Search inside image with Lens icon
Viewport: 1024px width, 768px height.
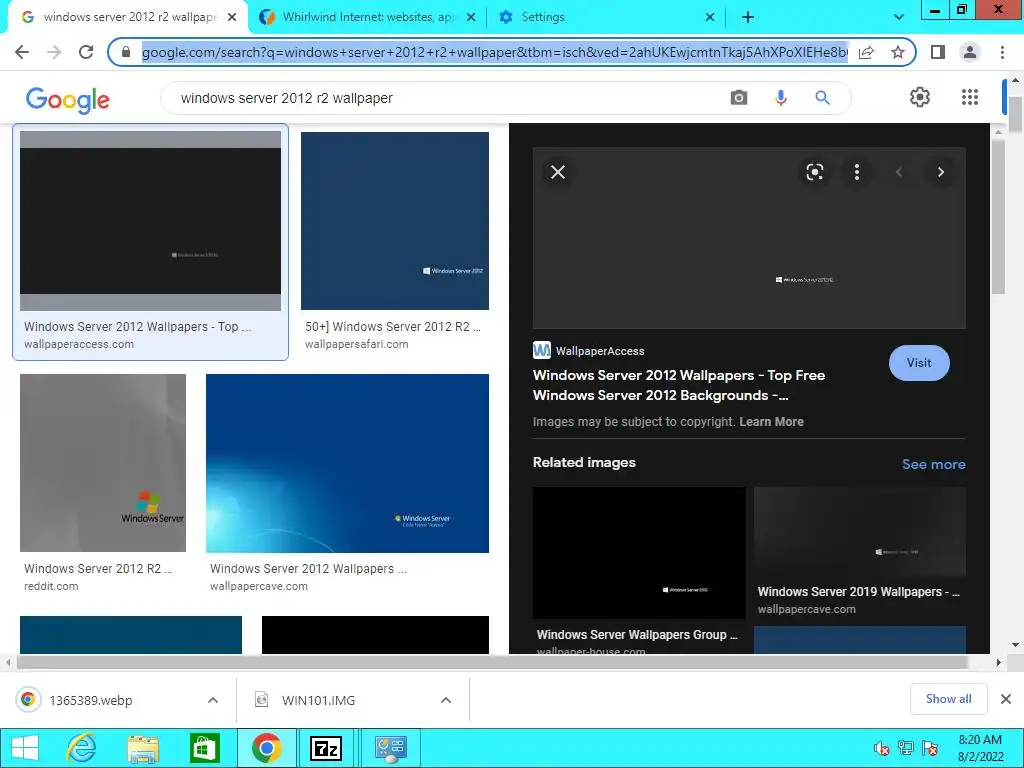coord(814,172)
